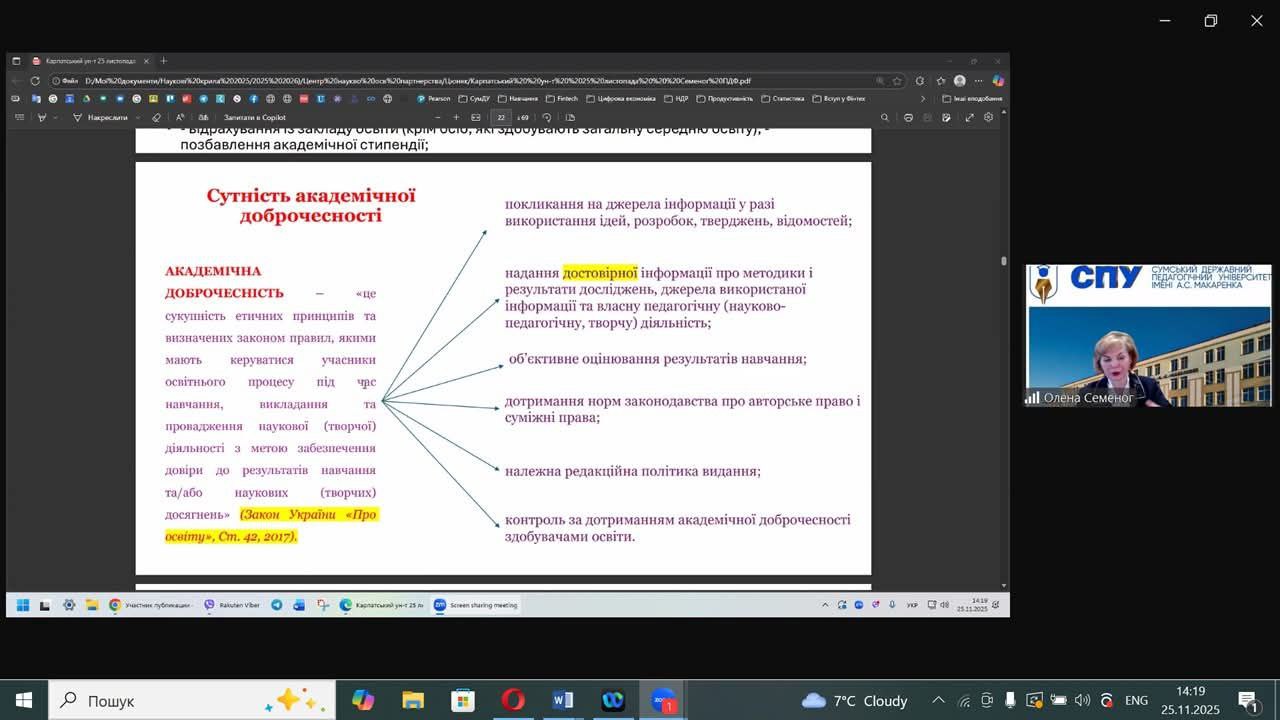Click the Запитати в Copilot button
The image size is (1280, 720).
(x=255, y=117)
